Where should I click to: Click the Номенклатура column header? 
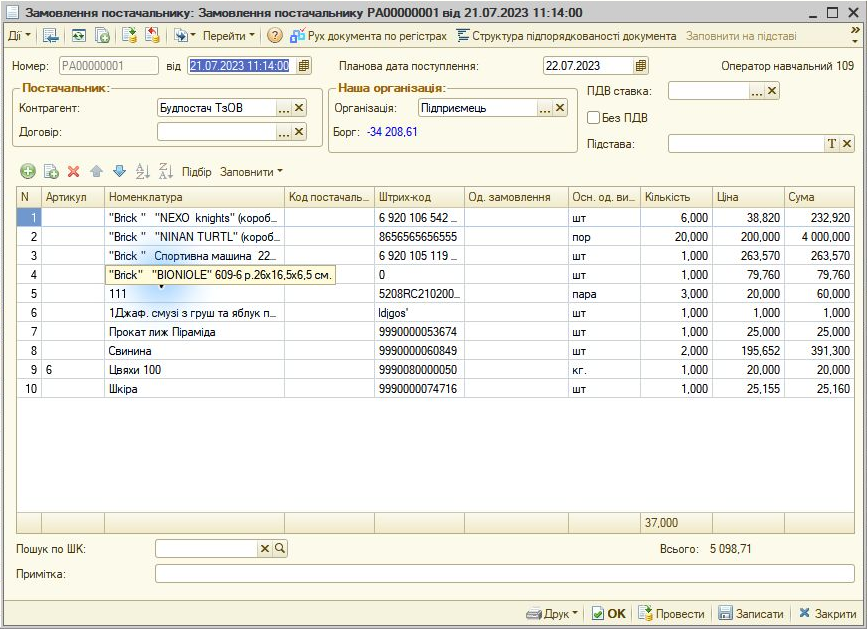tap(194, 197)
